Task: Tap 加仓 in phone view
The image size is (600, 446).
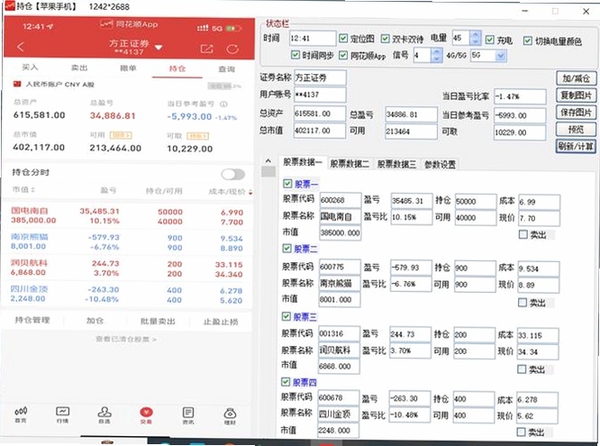Action: (x=95, y=321)
